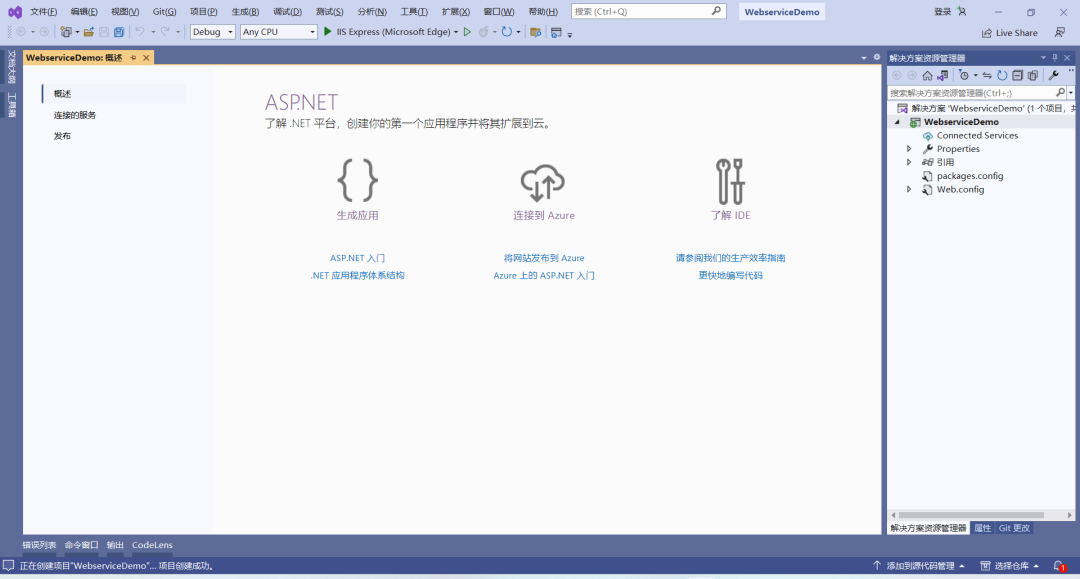Screen dimensions: 1080x579
Task: Switch to the 连接的服务 page
Action: (75, 115)
